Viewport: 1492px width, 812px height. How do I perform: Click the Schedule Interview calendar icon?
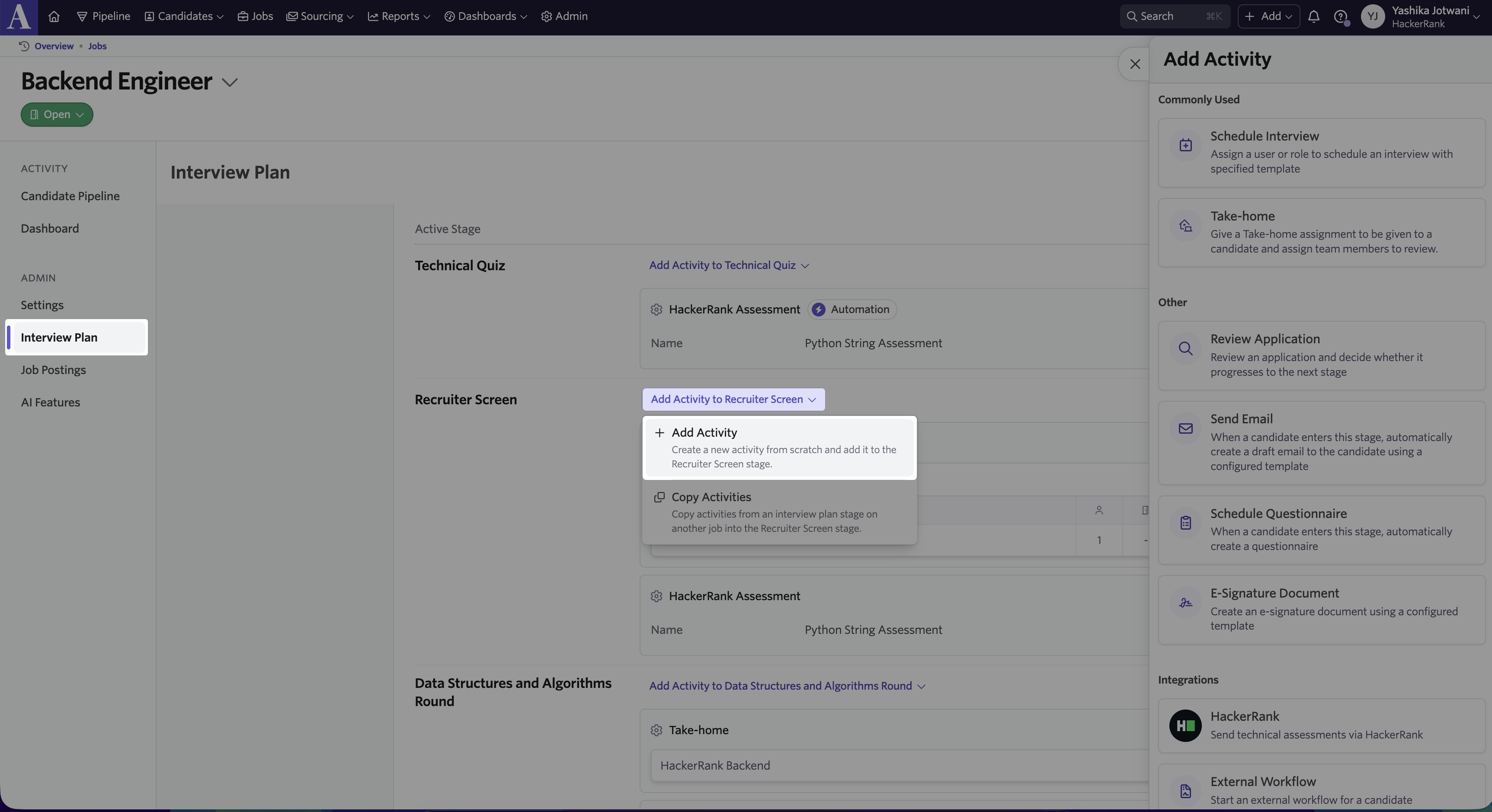point(1186,145)
